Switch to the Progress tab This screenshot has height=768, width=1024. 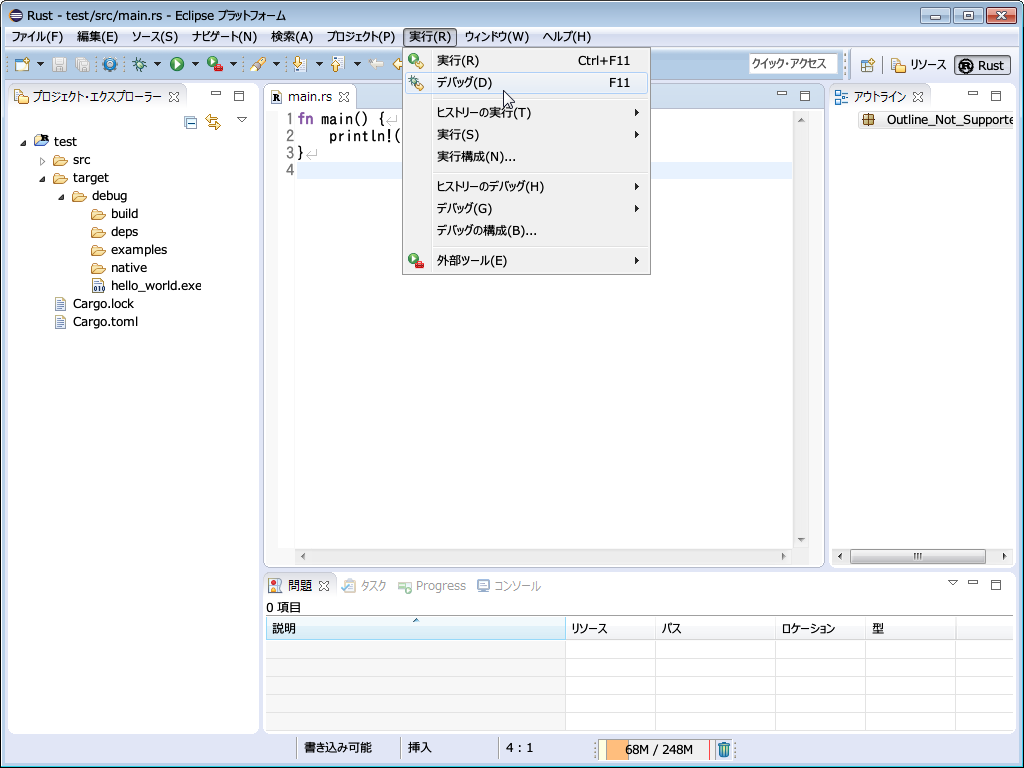432,586
